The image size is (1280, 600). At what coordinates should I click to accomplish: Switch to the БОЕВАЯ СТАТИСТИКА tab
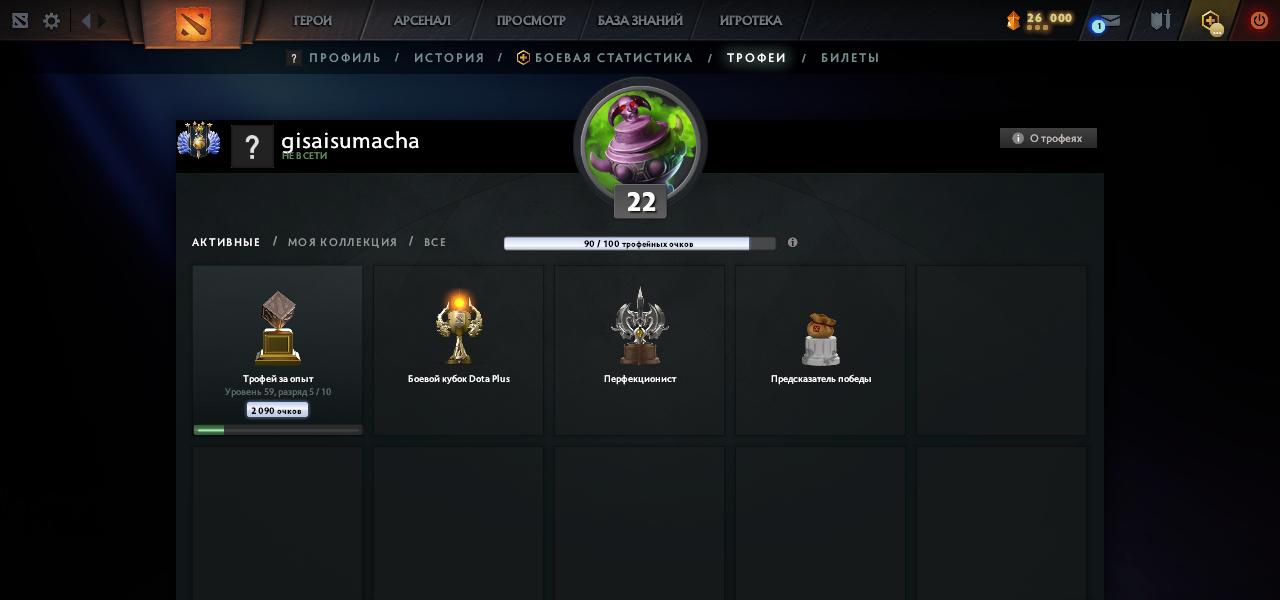point(604,58)
